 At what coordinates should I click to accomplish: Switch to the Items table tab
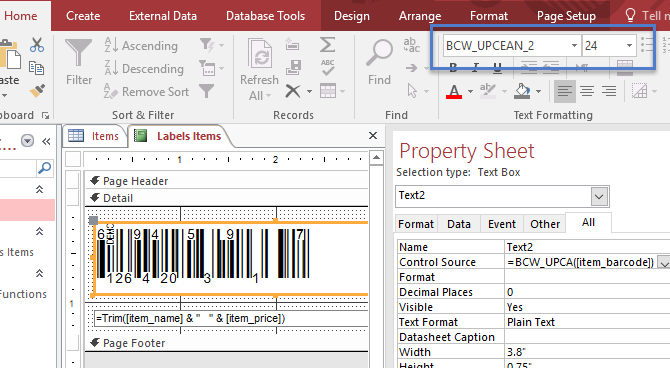[94, 136]
